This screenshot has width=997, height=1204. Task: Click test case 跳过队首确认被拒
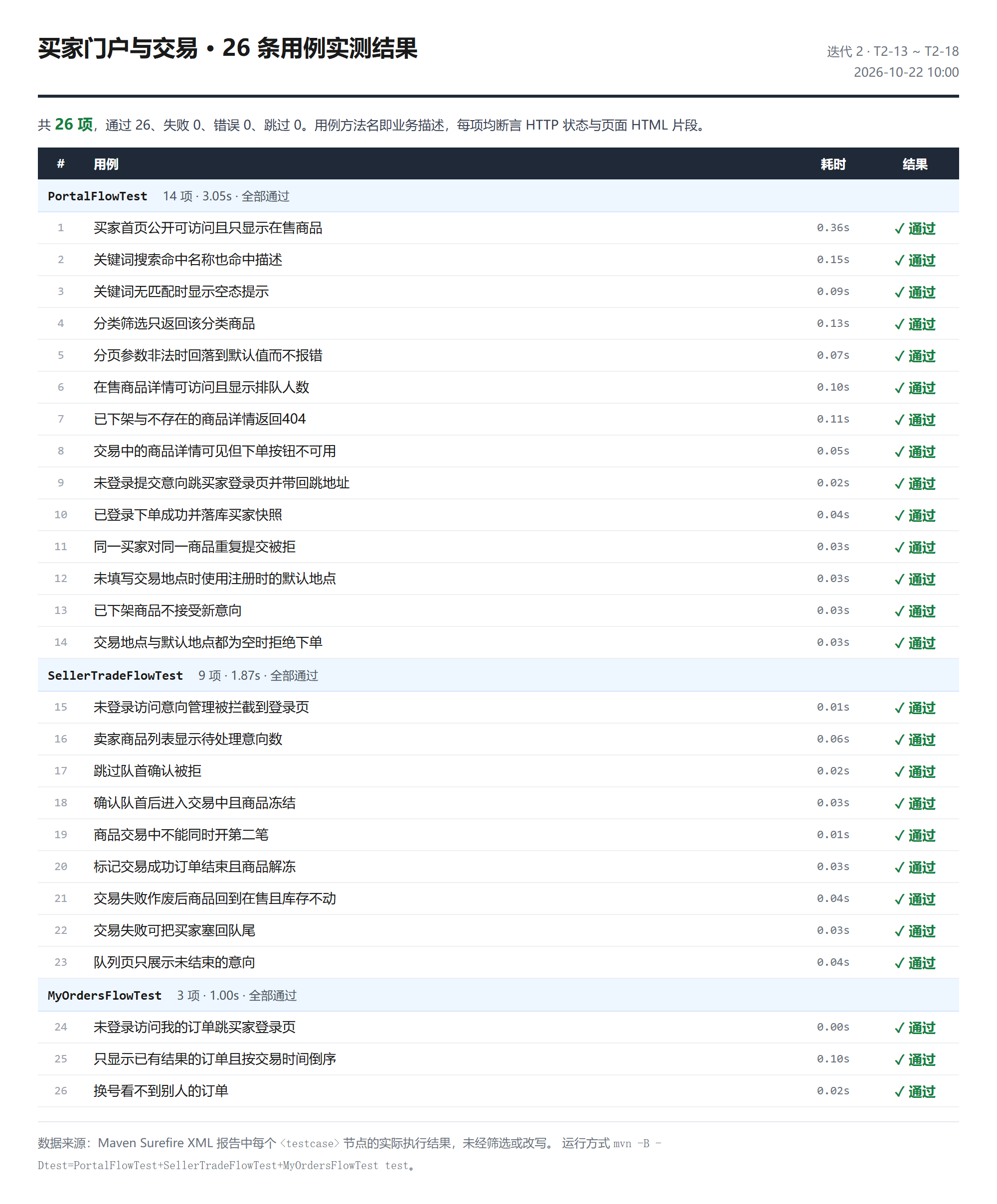[x=148, y=771]
